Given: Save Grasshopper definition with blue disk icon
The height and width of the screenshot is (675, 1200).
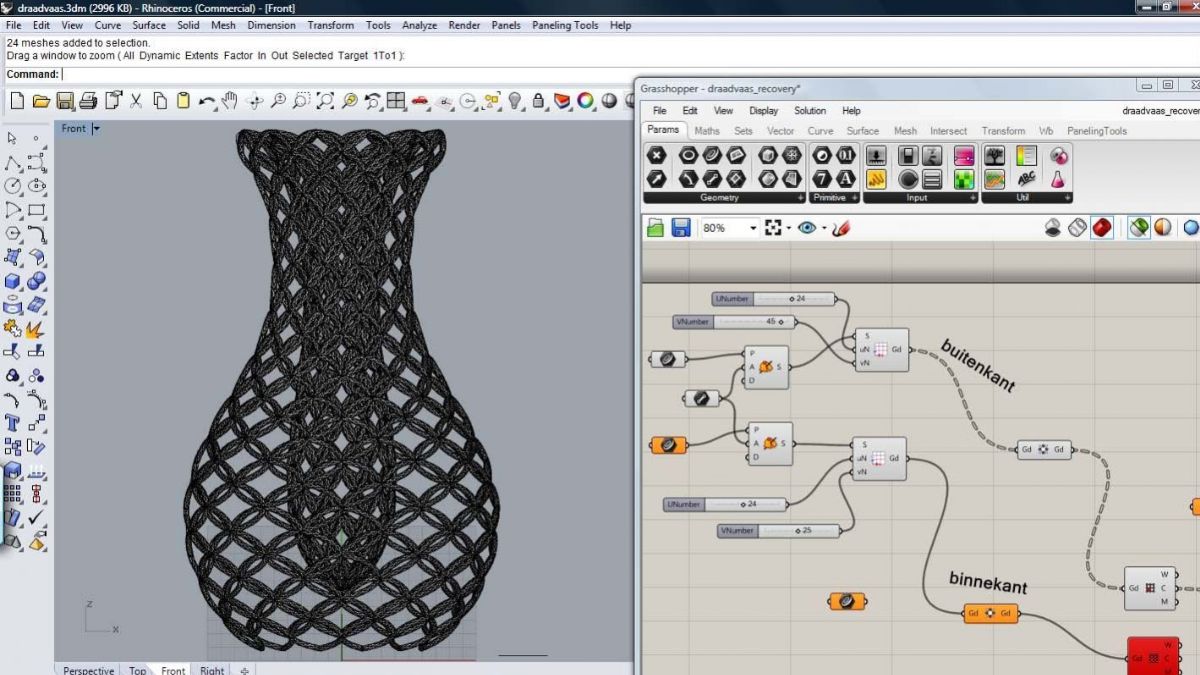Looking at the screenshot, I should (x=681, y=228).
